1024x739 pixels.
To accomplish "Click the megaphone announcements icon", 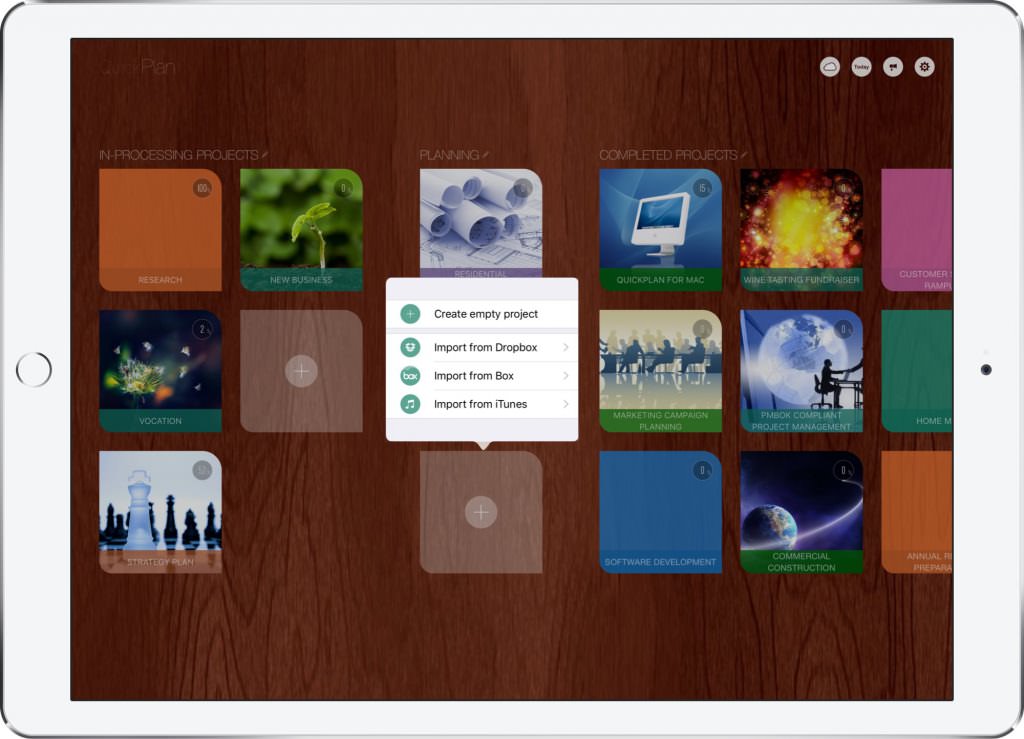I will (893, 67).
